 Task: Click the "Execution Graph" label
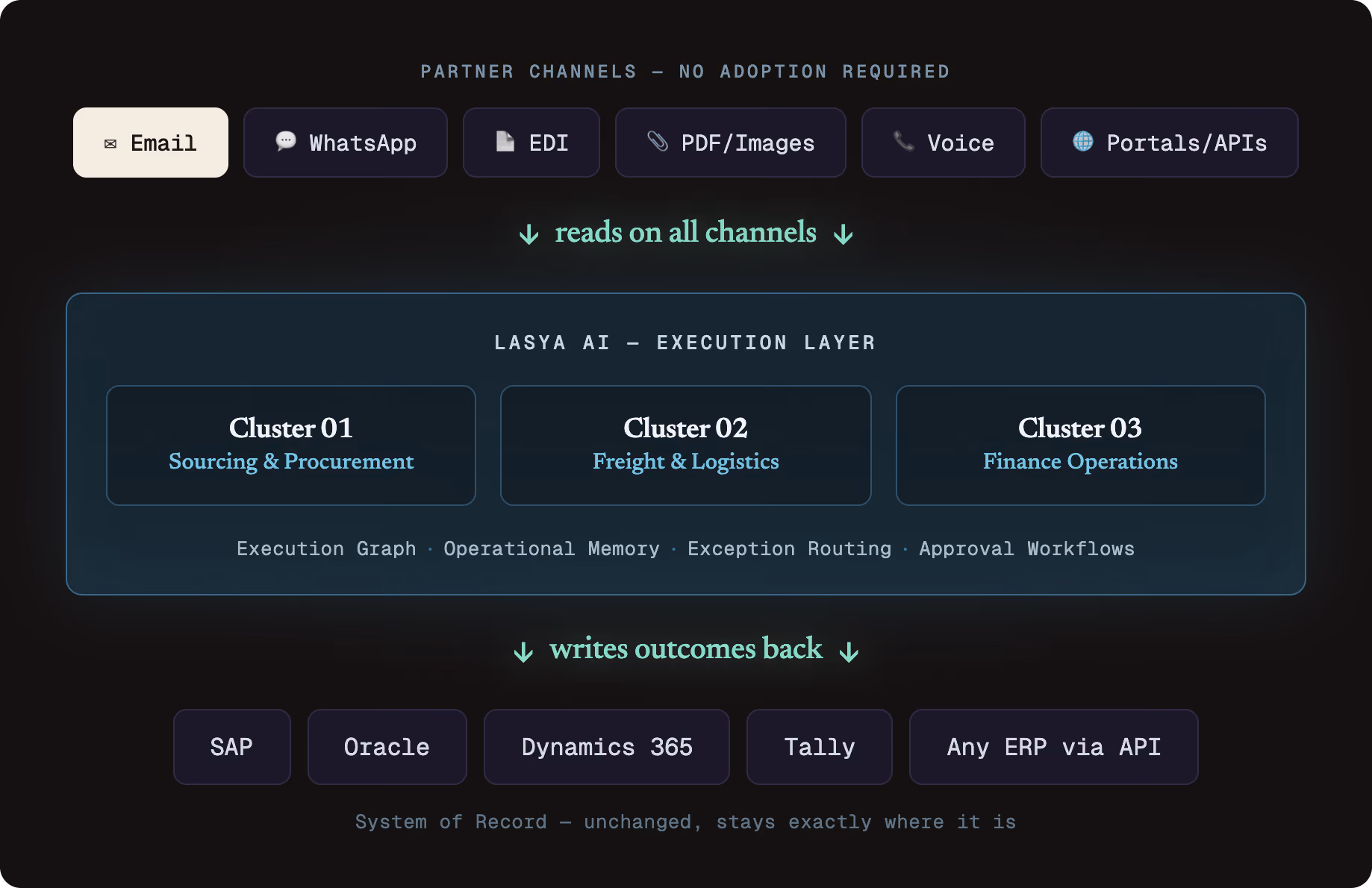click(326, 548)
